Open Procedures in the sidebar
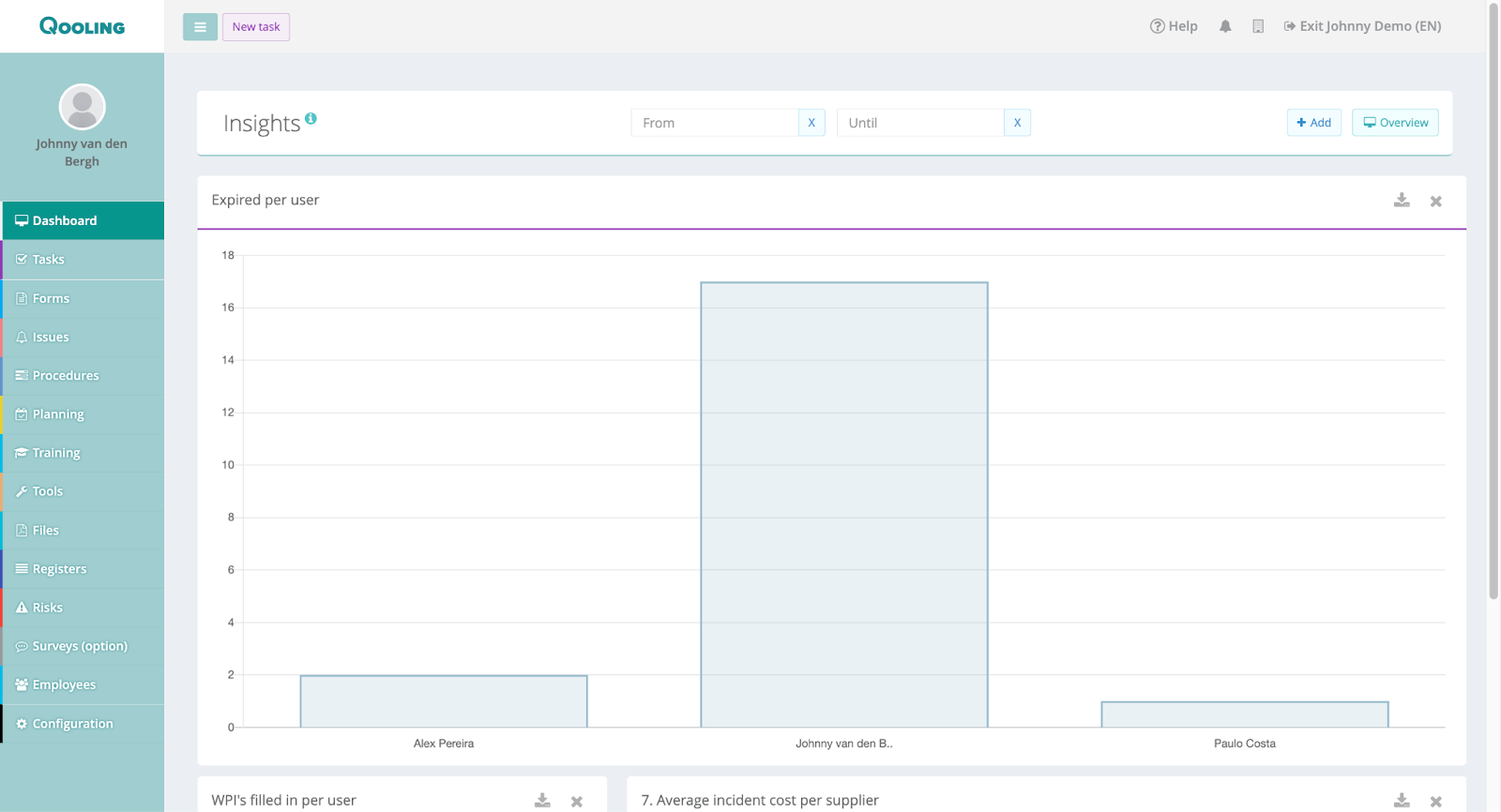Viewport: 1501px width, 812px height. pos(83,375)
